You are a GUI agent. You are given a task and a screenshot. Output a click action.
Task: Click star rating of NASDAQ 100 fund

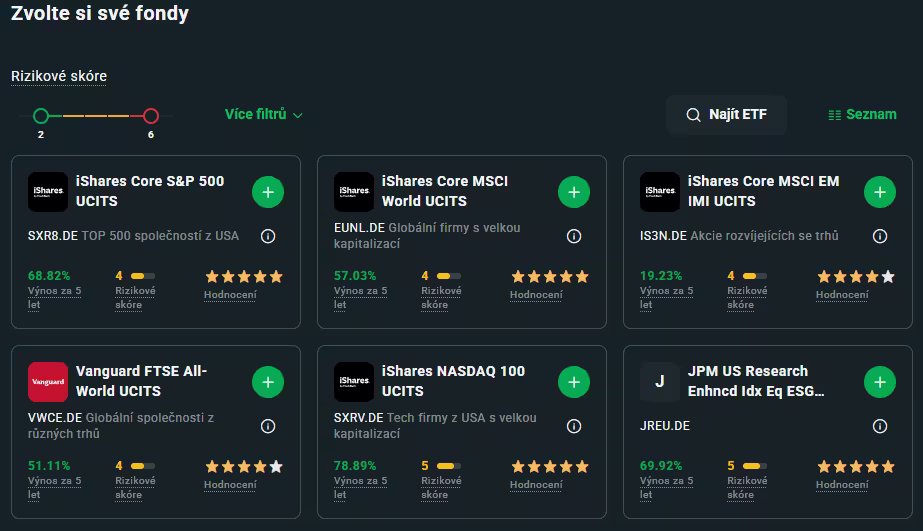tap(550, 467)
